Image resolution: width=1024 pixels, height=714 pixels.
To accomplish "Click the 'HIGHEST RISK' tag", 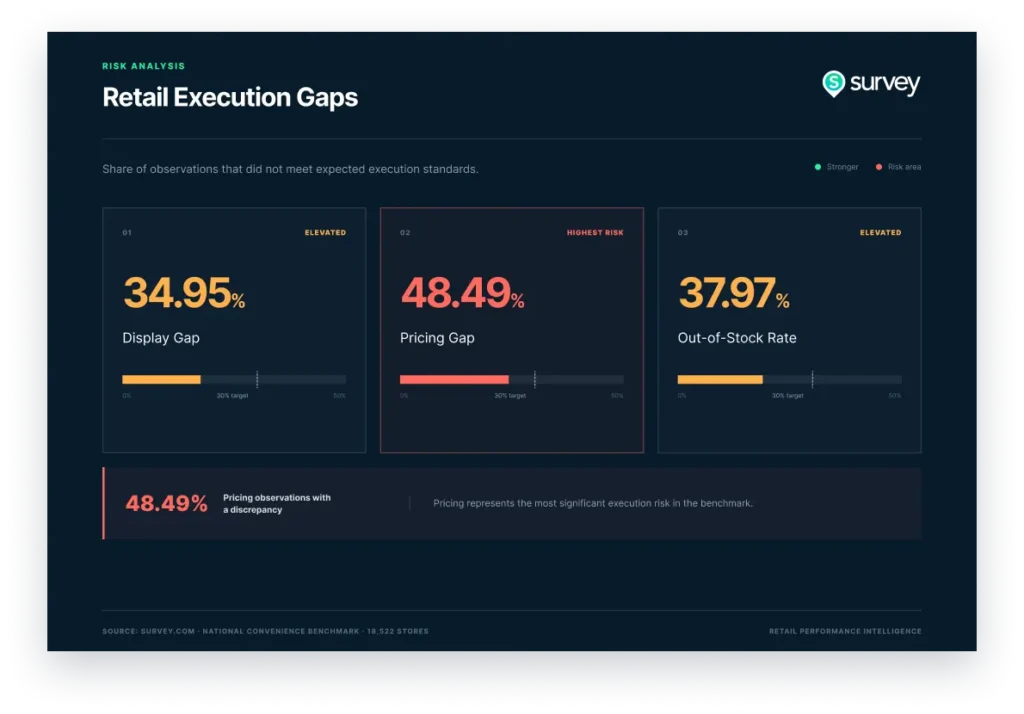I will click(x=595, y=233).
